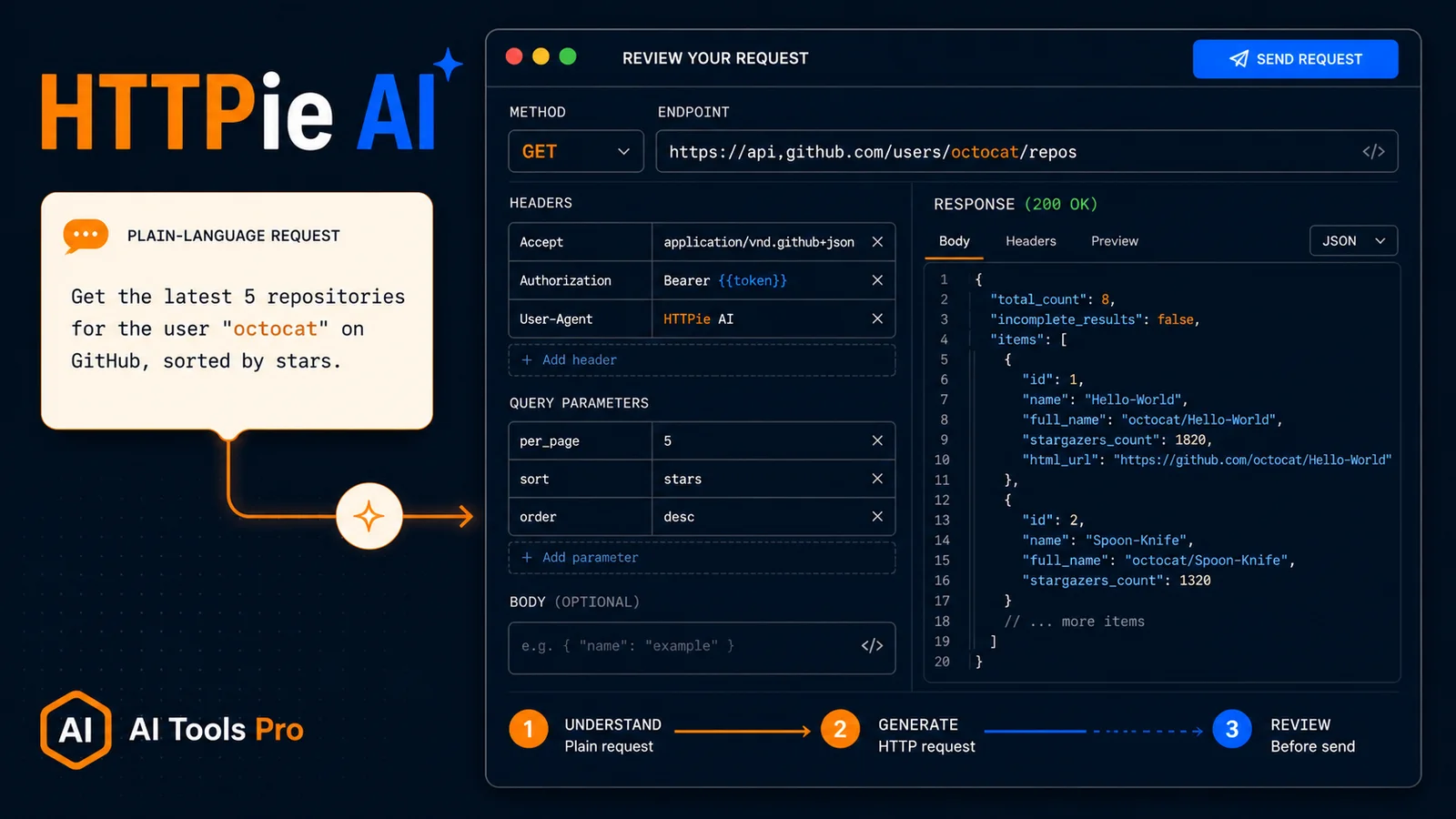Screen dimensions: 1456x819
Task: Click the paper plane icon on Send Request
Action: coord(1239,58)
